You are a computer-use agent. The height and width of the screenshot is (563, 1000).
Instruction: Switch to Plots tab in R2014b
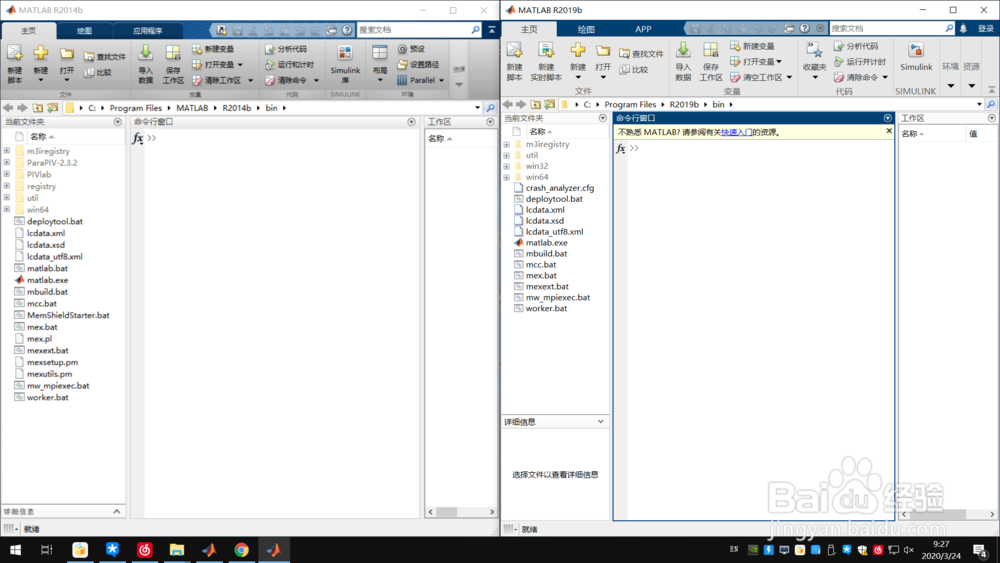coord(84,31)
